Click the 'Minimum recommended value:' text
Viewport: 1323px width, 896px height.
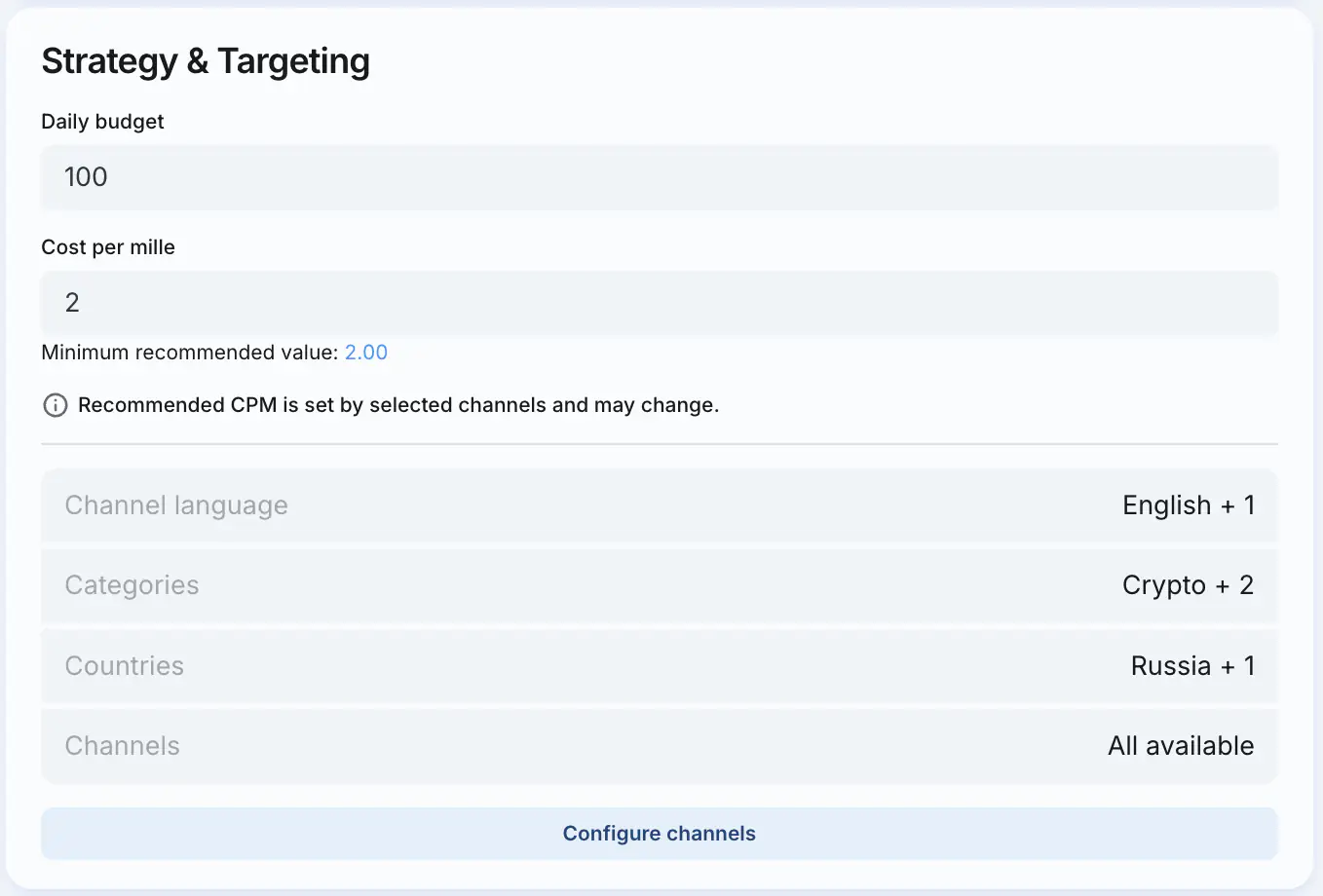point(190,353)
